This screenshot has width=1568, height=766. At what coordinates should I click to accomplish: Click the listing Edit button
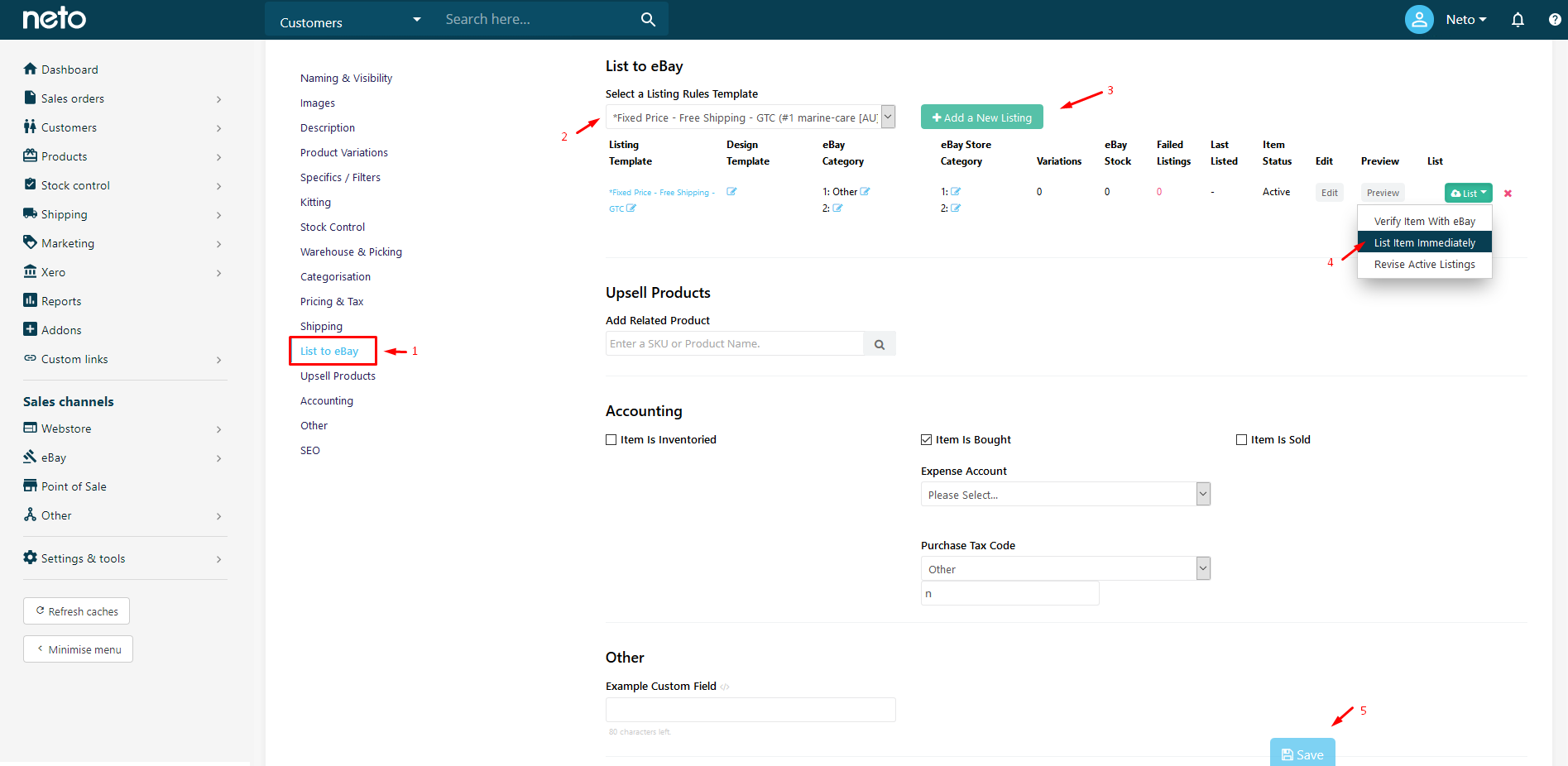(x=1329, y=193)
